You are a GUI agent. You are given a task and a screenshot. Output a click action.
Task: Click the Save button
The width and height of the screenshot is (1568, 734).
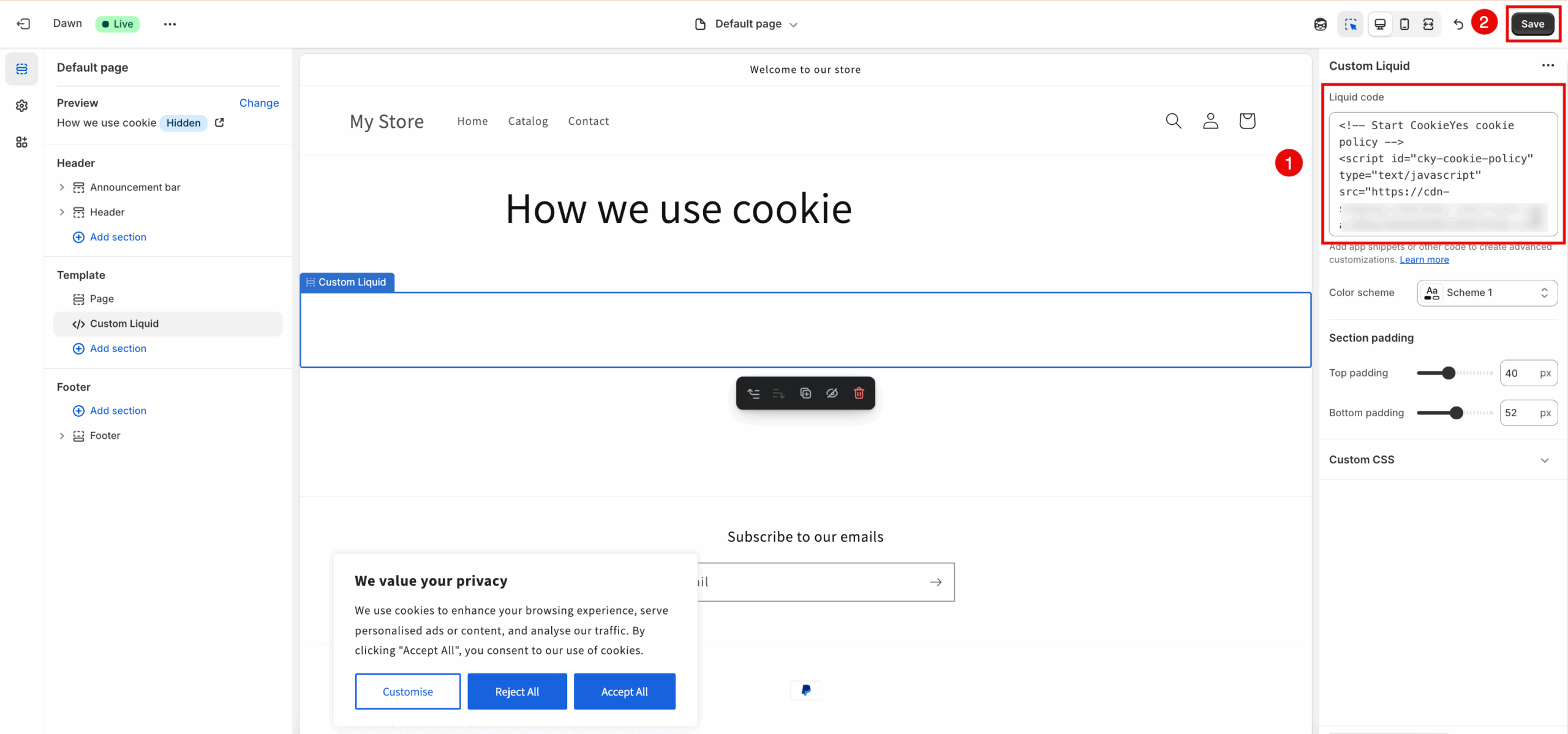[x=1532, y=24]
